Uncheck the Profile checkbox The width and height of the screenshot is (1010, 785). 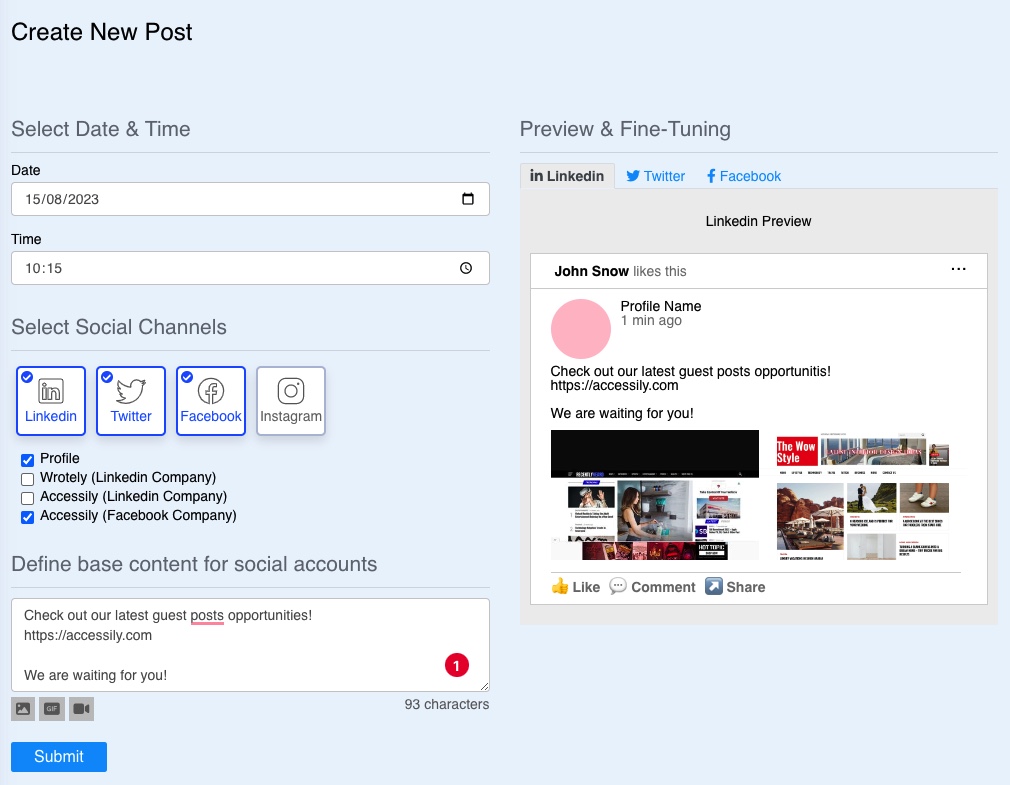[x=27, y=459]
